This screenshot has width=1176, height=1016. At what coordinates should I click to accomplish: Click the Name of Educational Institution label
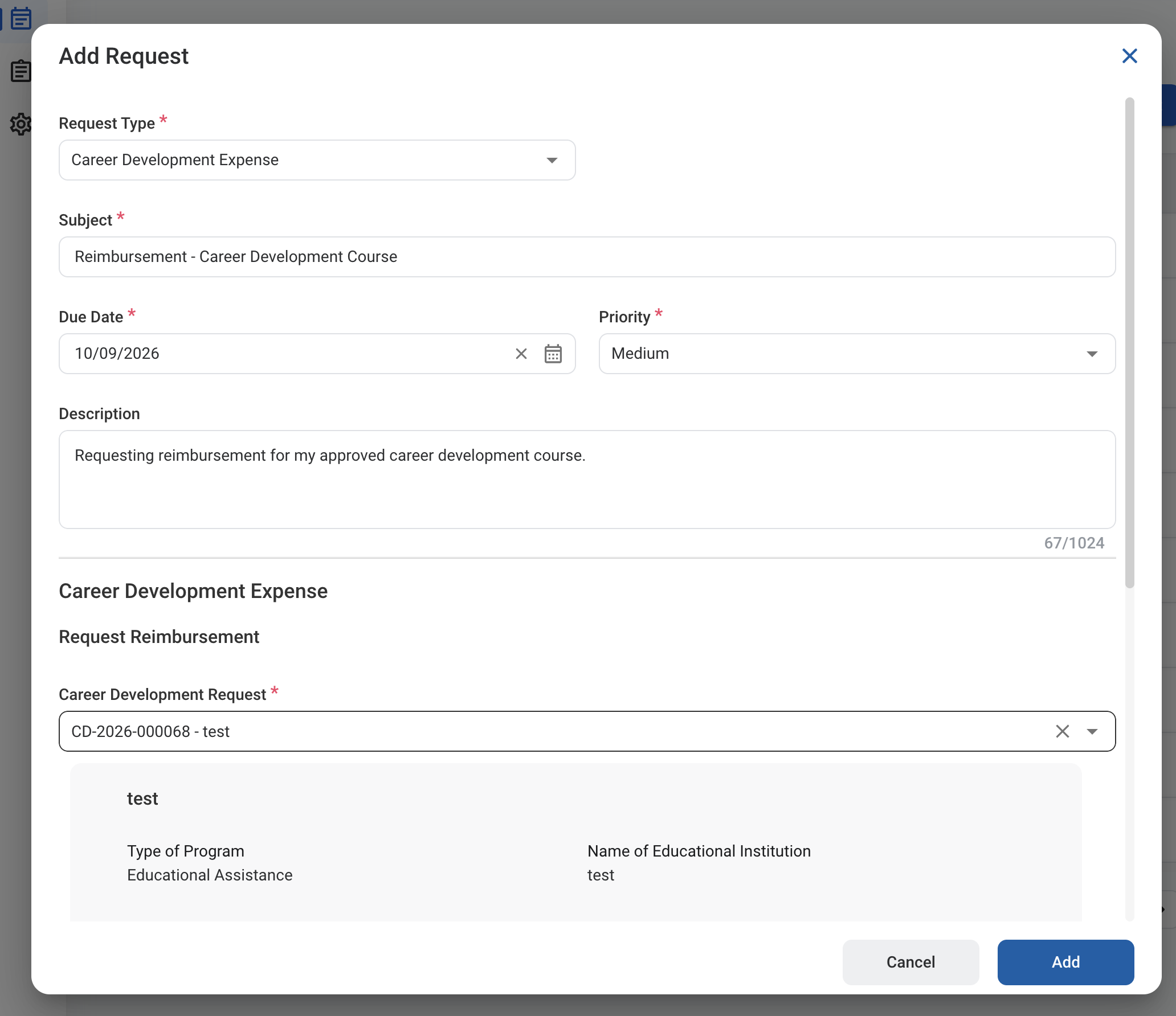tap(699, 851)
